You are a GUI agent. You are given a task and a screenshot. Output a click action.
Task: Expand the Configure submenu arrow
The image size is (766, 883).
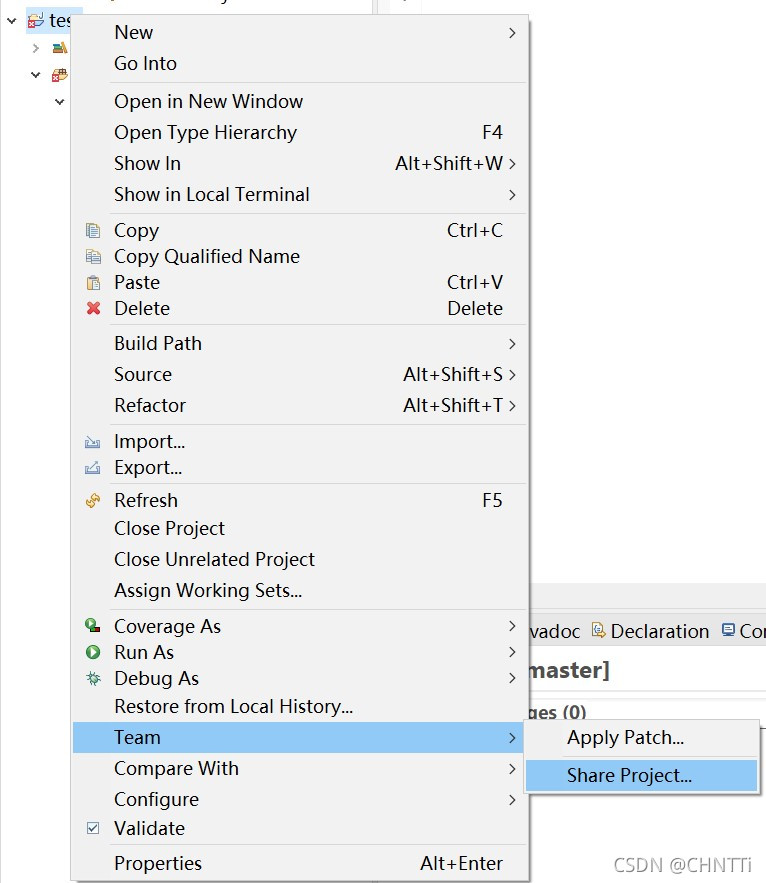click(x=512, y=800)
